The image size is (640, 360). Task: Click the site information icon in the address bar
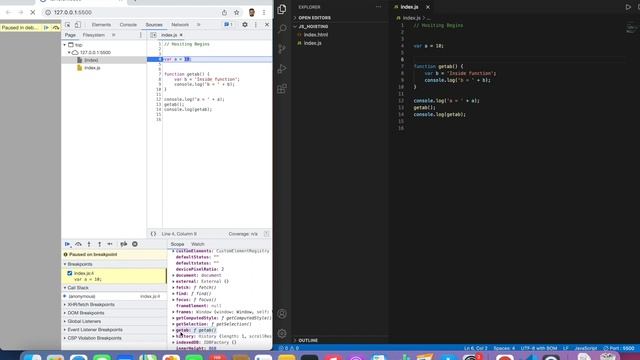[48, 13]
